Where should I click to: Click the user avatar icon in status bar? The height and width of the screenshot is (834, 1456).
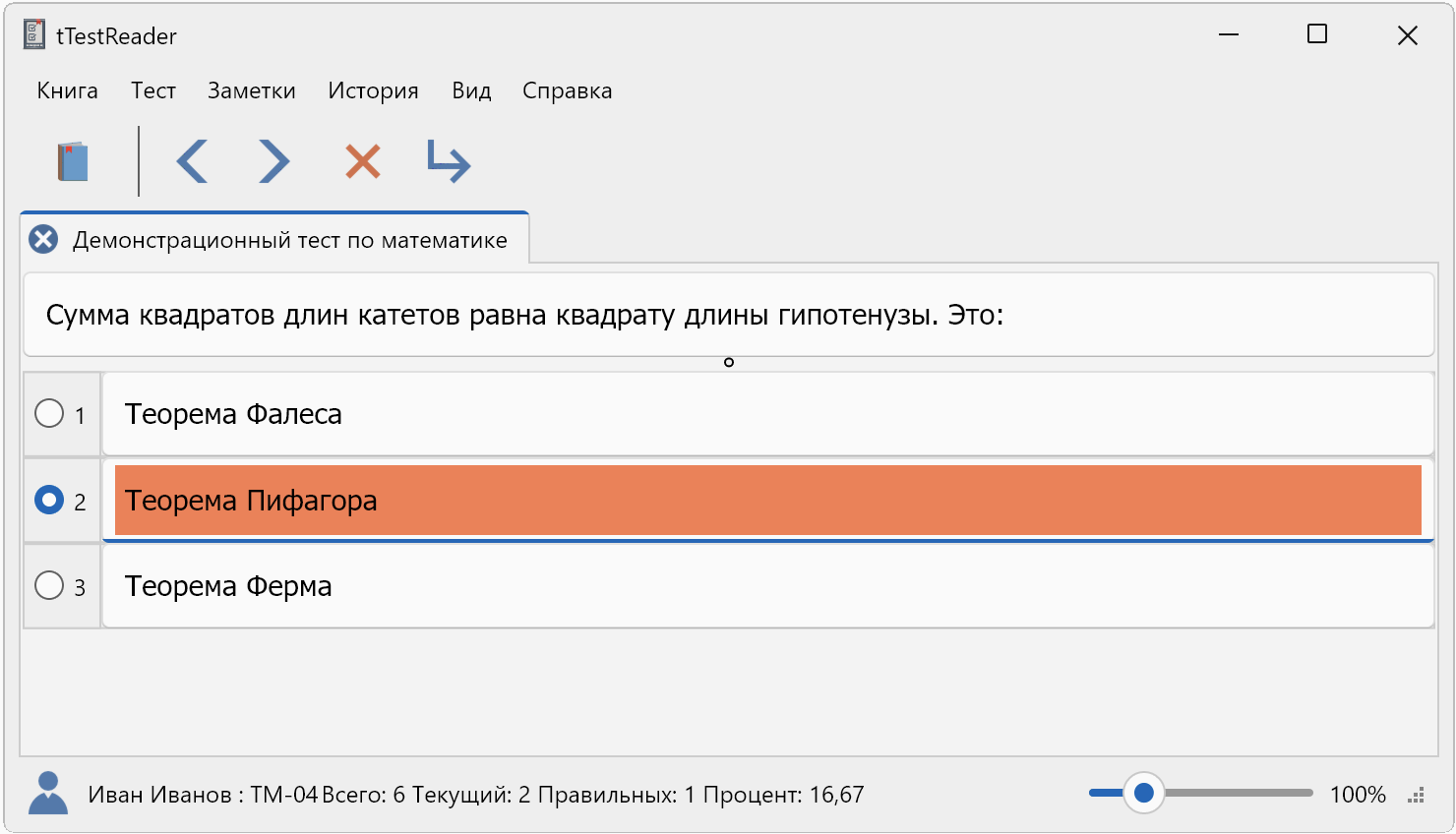(48, 793)
